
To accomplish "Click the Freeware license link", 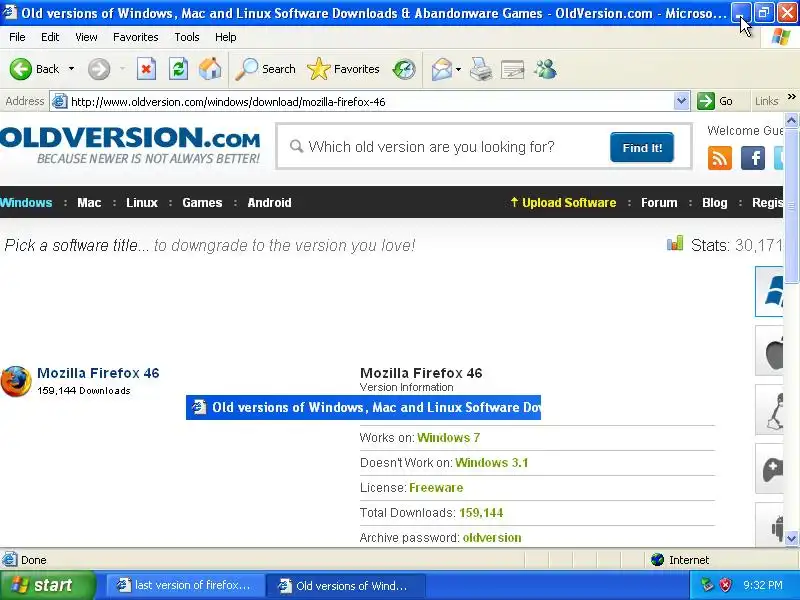I will point(436,488).
